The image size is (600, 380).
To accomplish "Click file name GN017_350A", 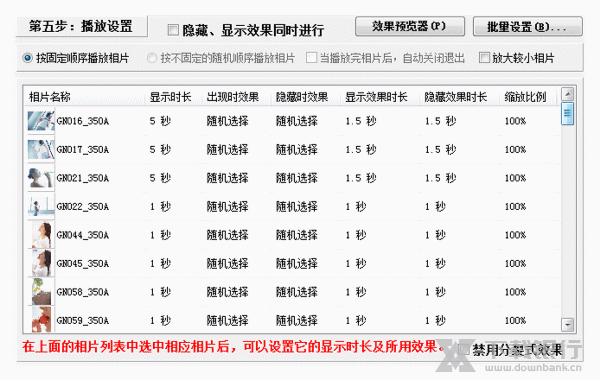I will [x=83, y=150].
